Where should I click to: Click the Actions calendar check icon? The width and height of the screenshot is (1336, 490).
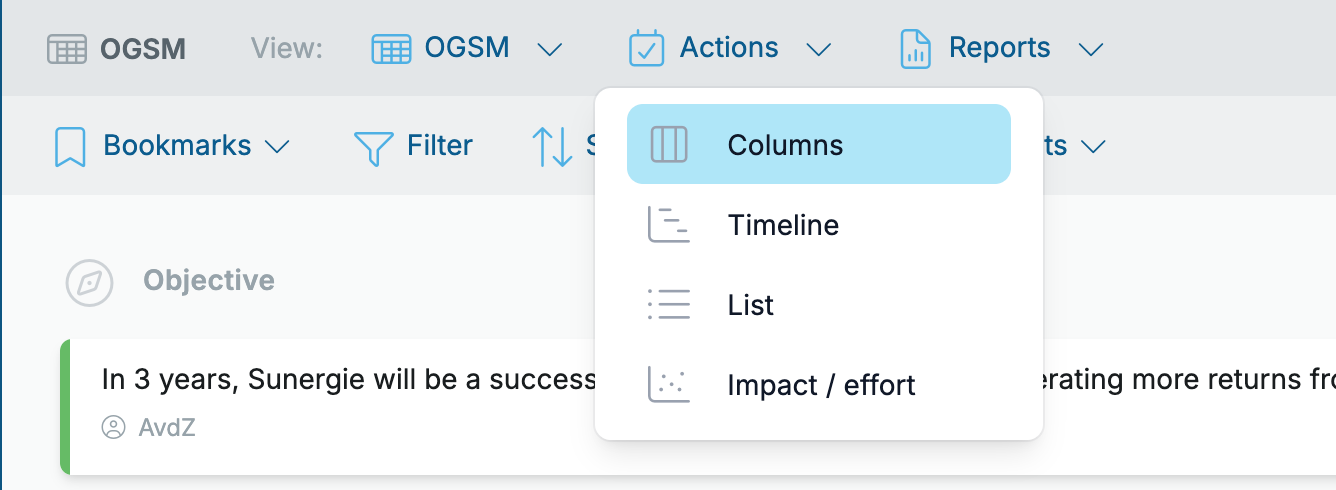click(x=647, y=48)
